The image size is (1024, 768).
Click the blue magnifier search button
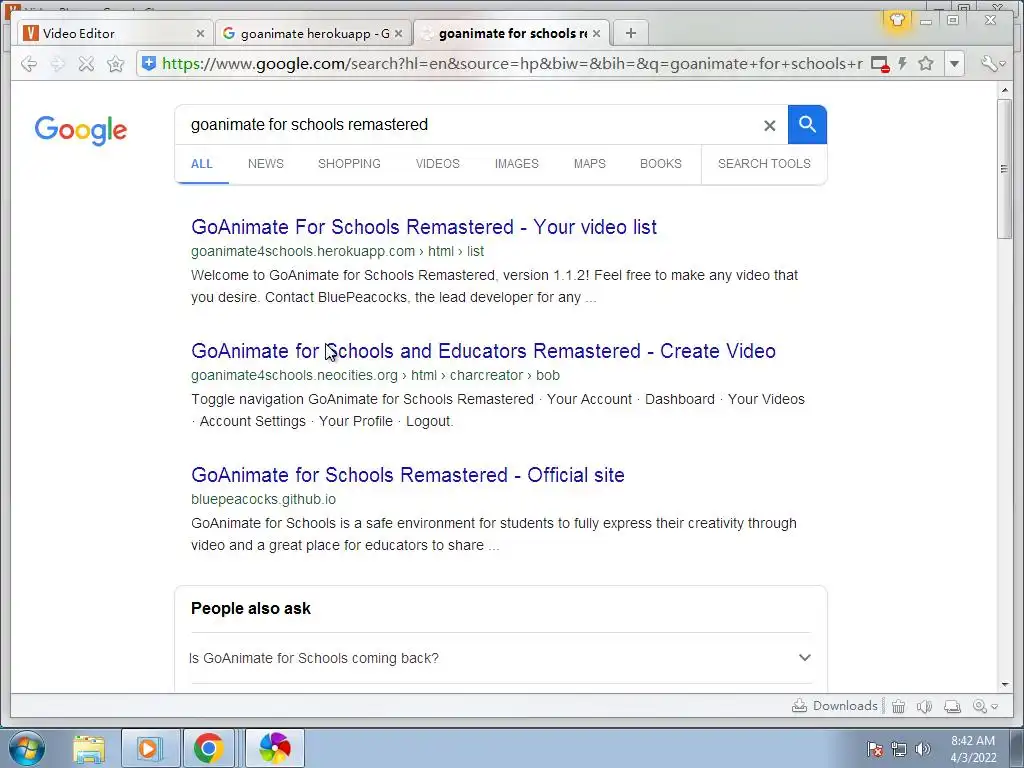pyautogui.click(x=807, y=124)
